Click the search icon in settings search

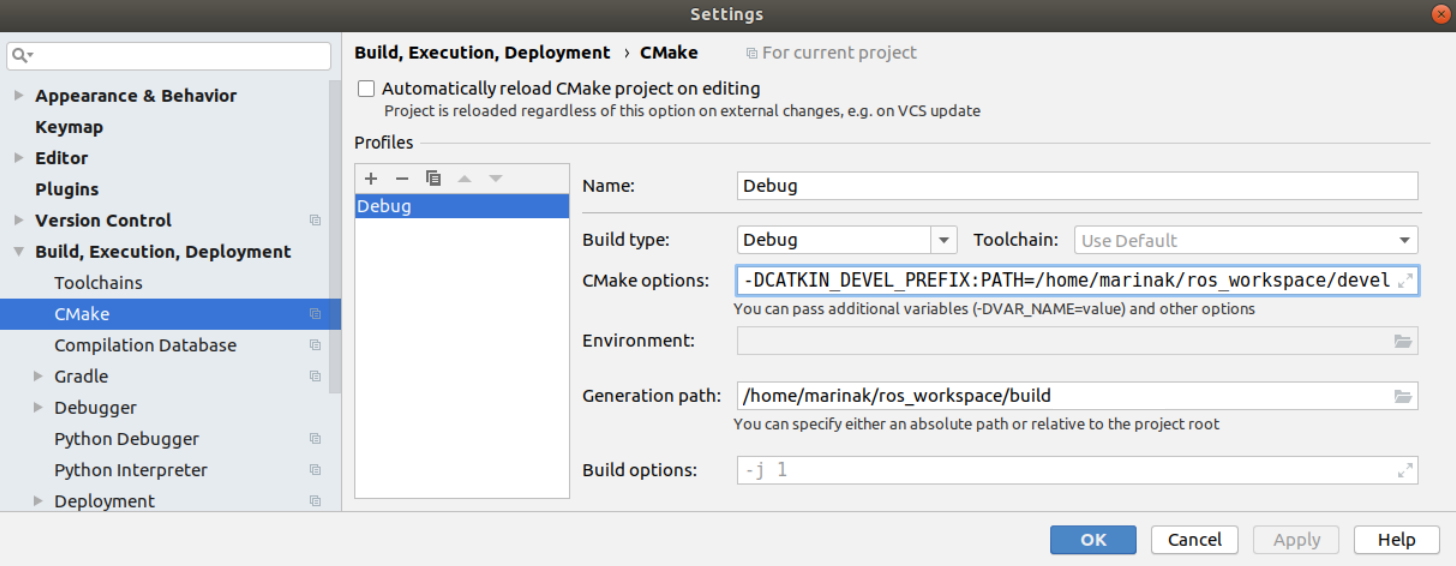point(22,56)
